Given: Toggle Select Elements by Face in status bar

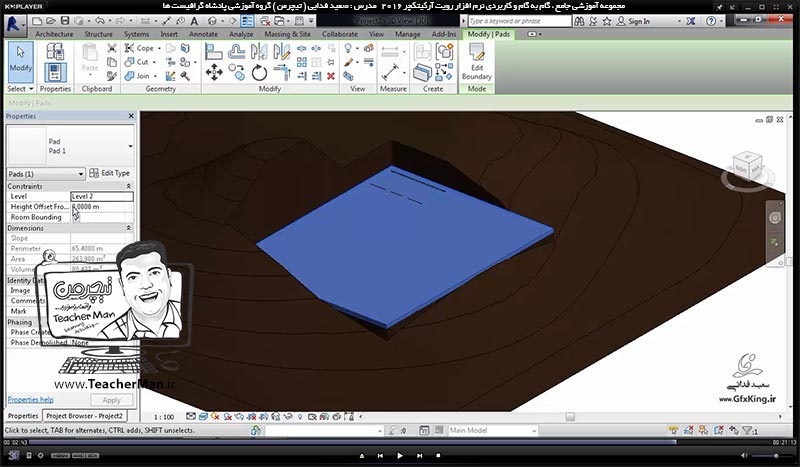Looking at the screenshot, I should 719,430.
